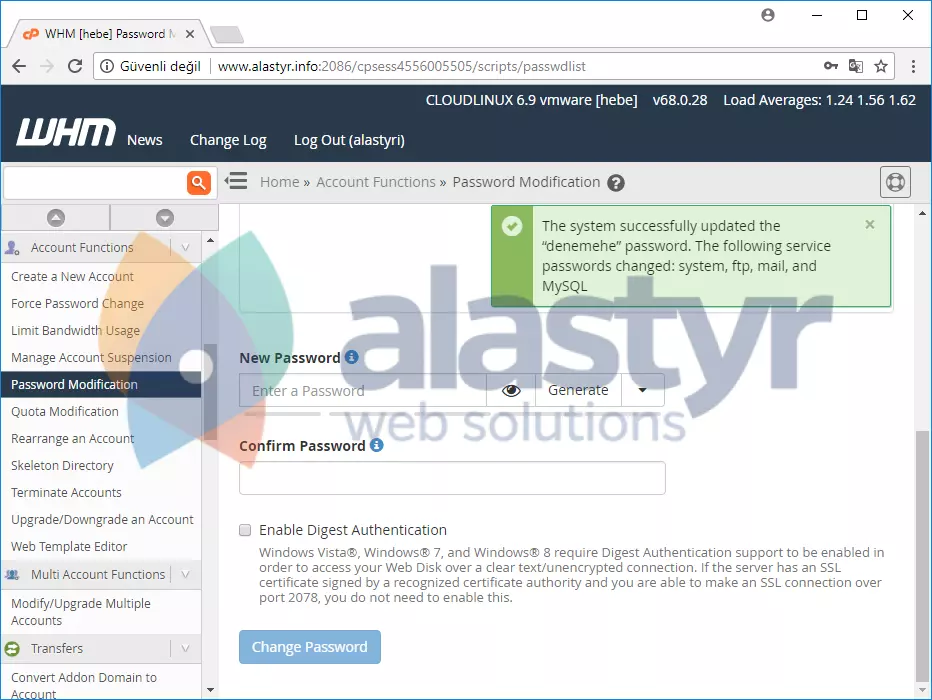Screen dimensions: 932x700
Task: Click the WHM sidebar search field
Action: [95, 183]
